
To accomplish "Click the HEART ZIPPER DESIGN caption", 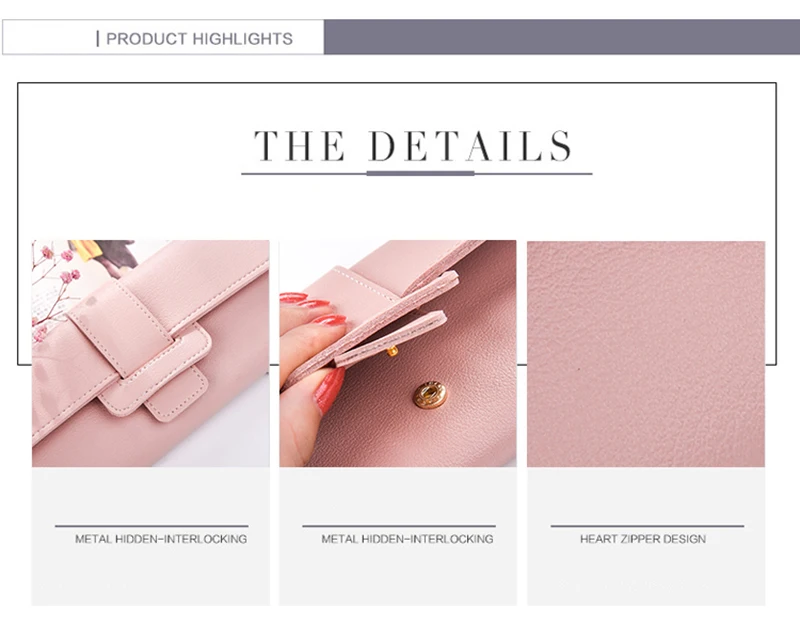I will (643, 539).
